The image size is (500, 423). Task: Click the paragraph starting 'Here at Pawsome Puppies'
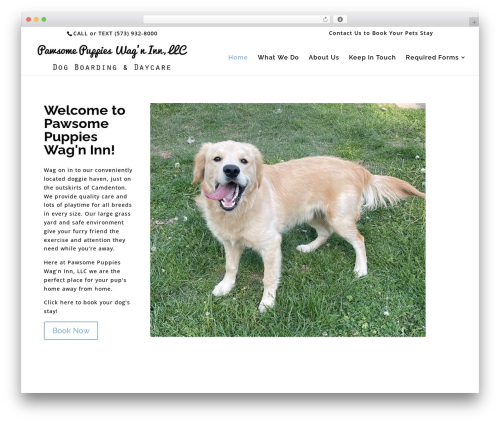tap(85, 276)
